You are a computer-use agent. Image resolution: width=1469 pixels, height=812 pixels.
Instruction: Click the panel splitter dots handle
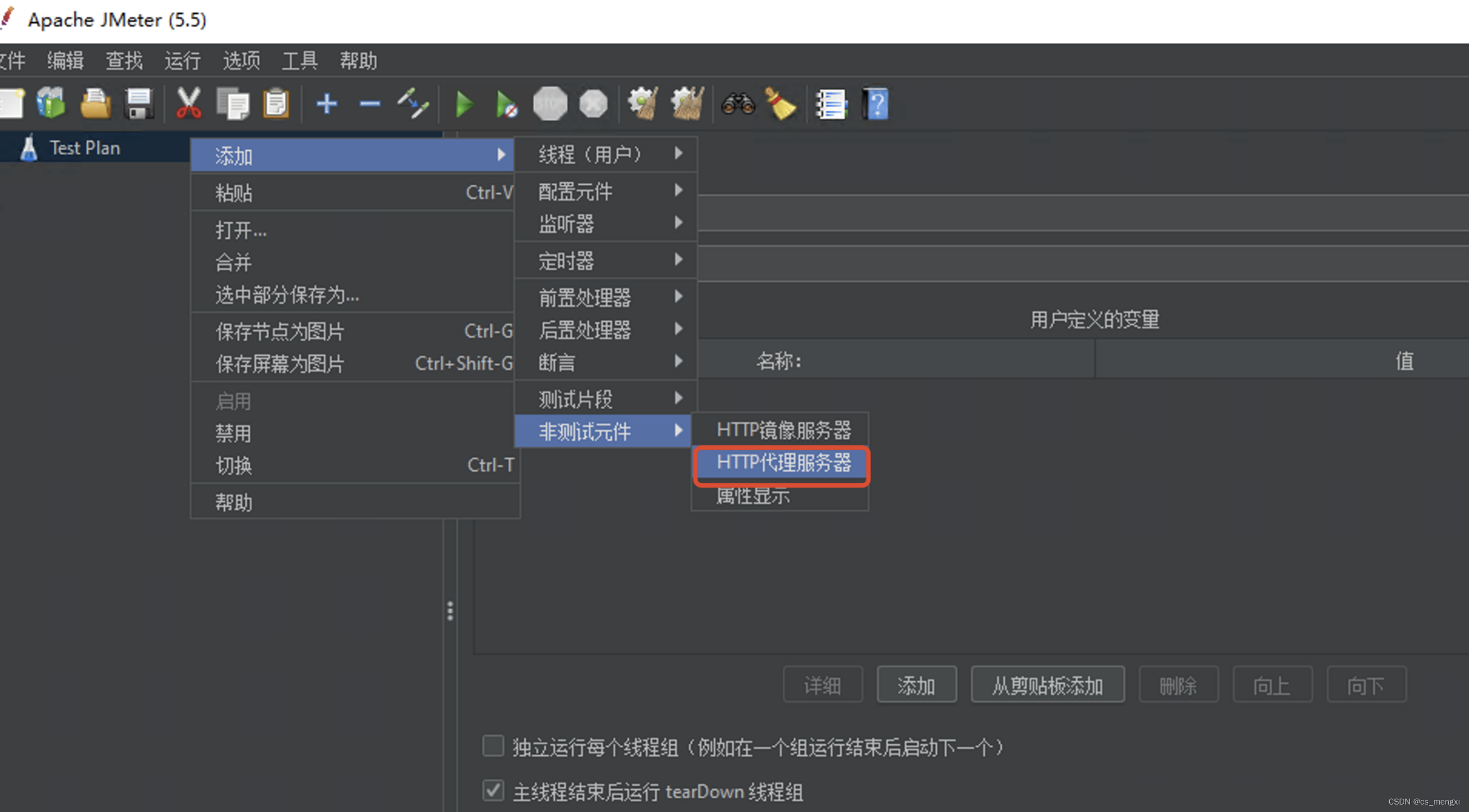(x=450, y=611)
